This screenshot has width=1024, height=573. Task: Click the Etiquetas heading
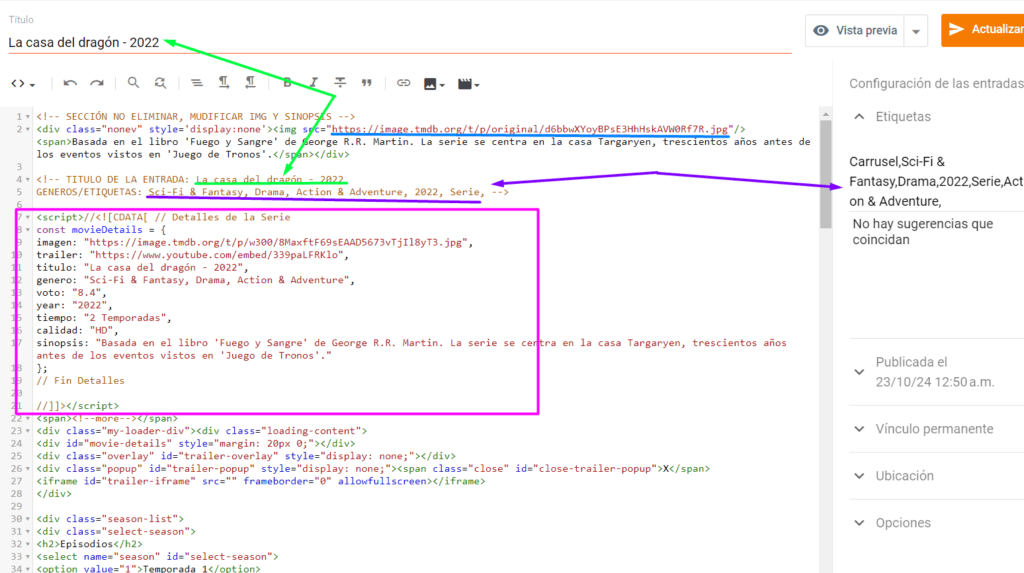tap(903, 117)
